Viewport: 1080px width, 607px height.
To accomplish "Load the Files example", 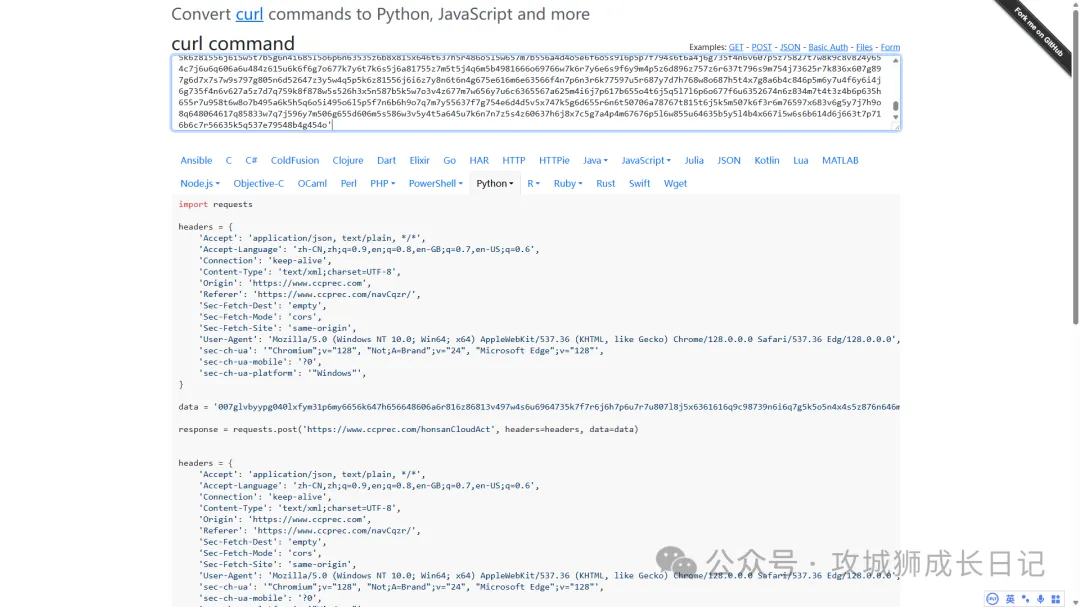I will click(864, 47).
